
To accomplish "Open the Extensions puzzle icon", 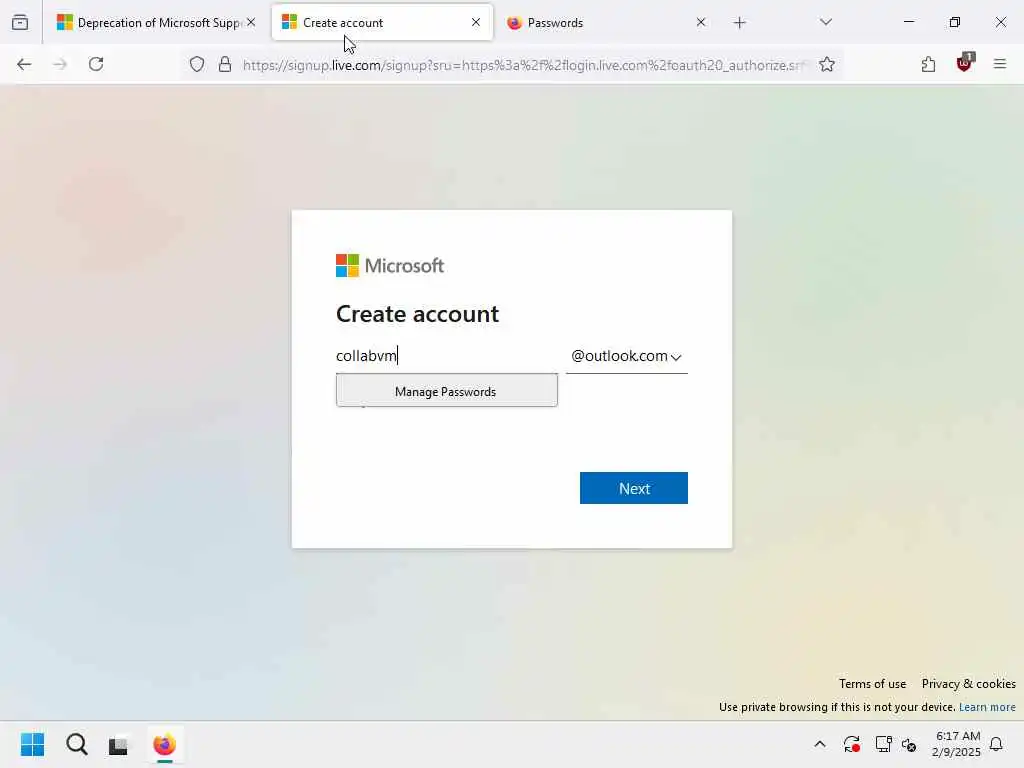I will (928, 64).
